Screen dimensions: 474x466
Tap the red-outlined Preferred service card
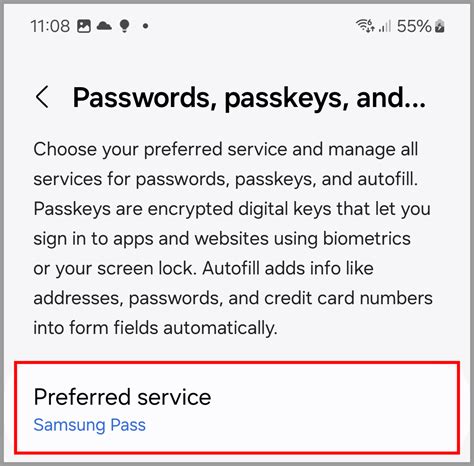[237, 408]
